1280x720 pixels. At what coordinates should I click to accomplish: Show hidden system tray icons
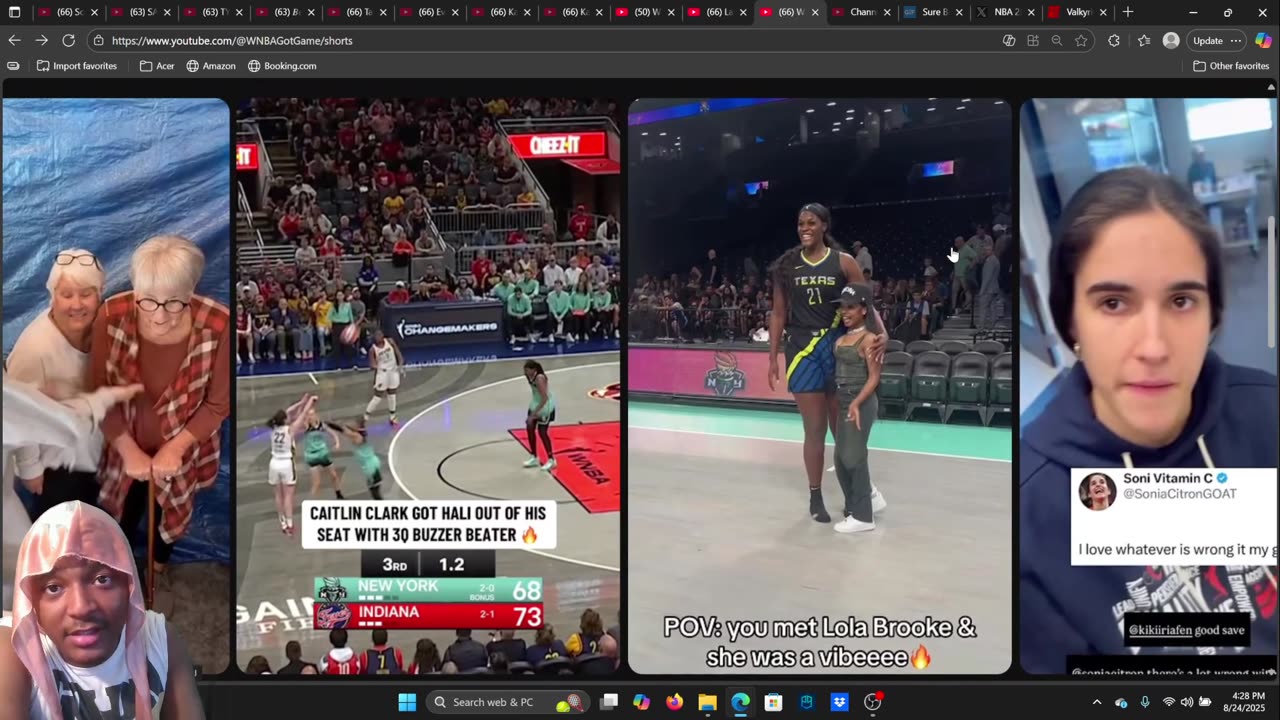1097,702
